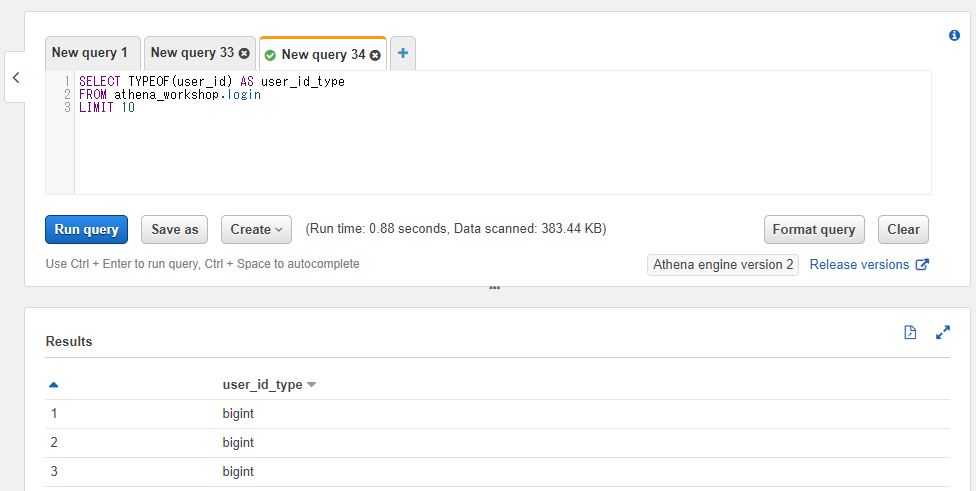Open the Release versions link

[860, 264]
